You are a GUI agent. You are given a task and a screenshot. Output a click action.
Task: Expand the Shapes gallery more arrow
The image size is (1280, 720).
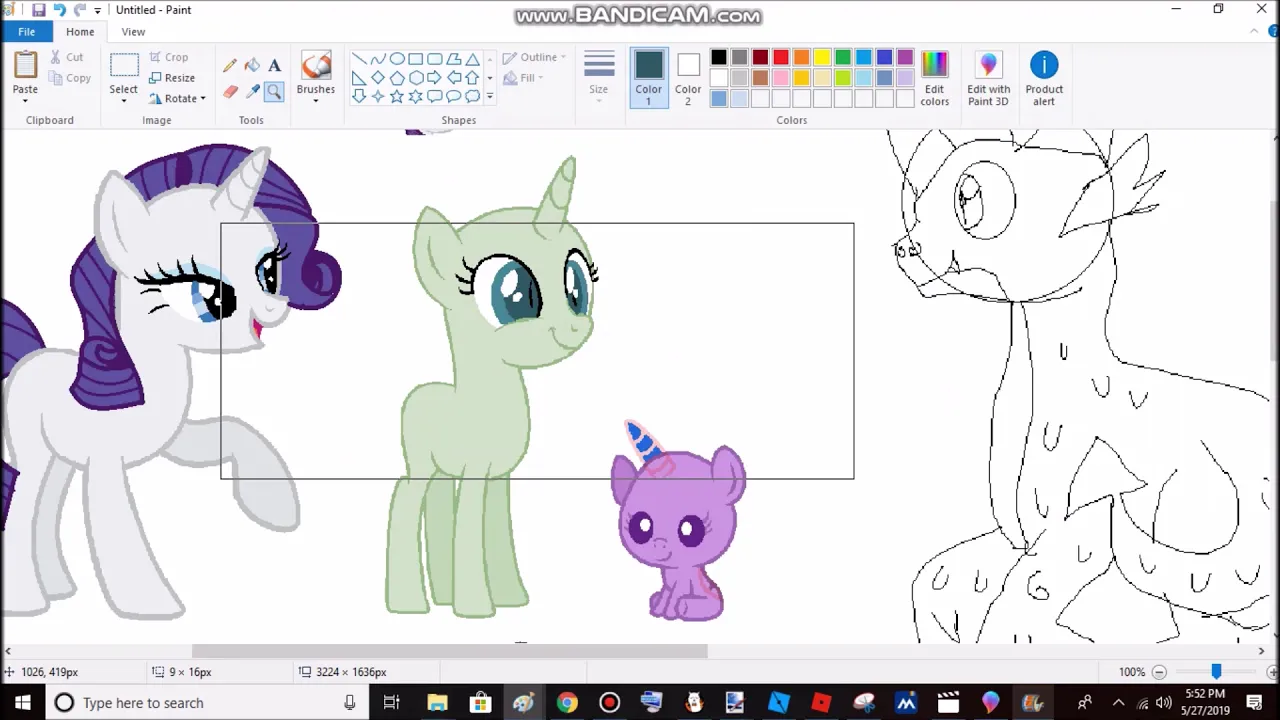click(x=489, y=96)
